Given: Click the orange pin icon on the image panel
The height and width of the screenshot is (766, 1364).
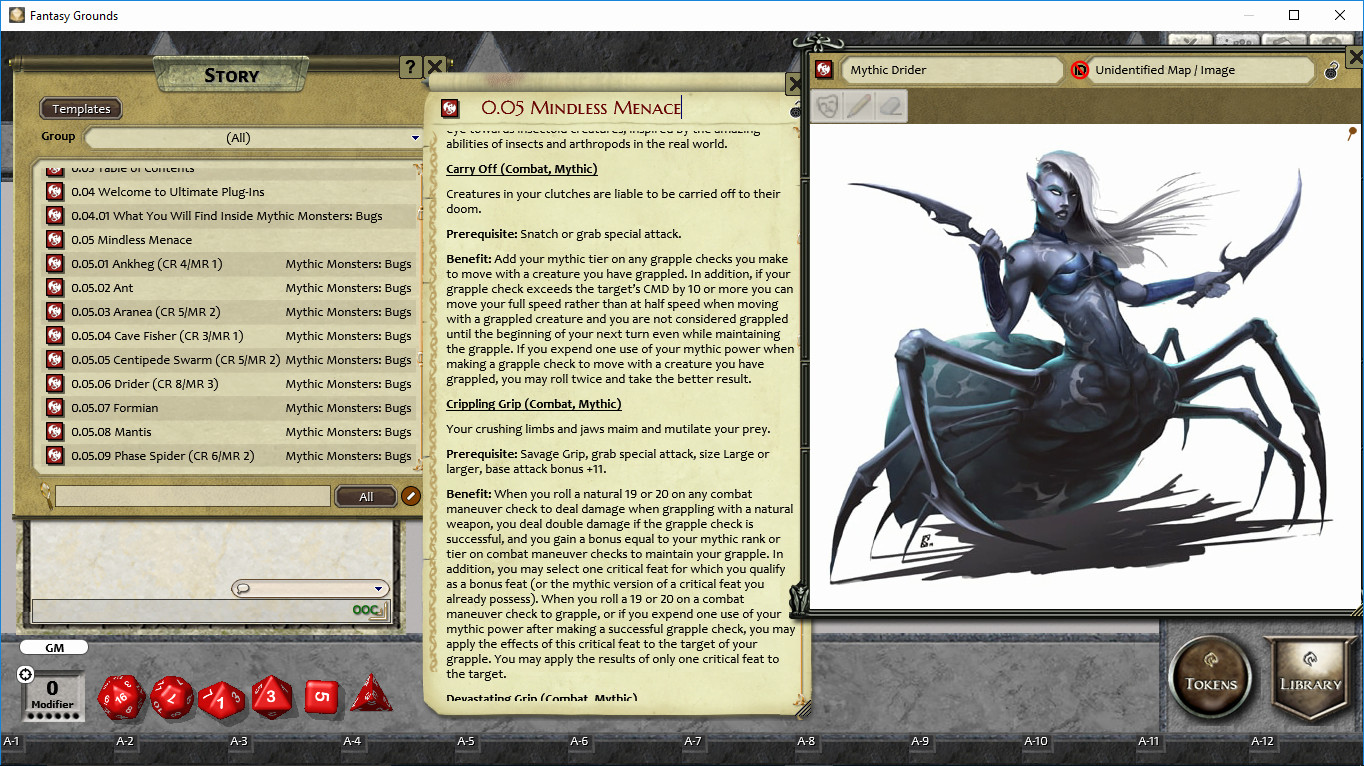Looking at the screenshot, I should [1352, 131].
